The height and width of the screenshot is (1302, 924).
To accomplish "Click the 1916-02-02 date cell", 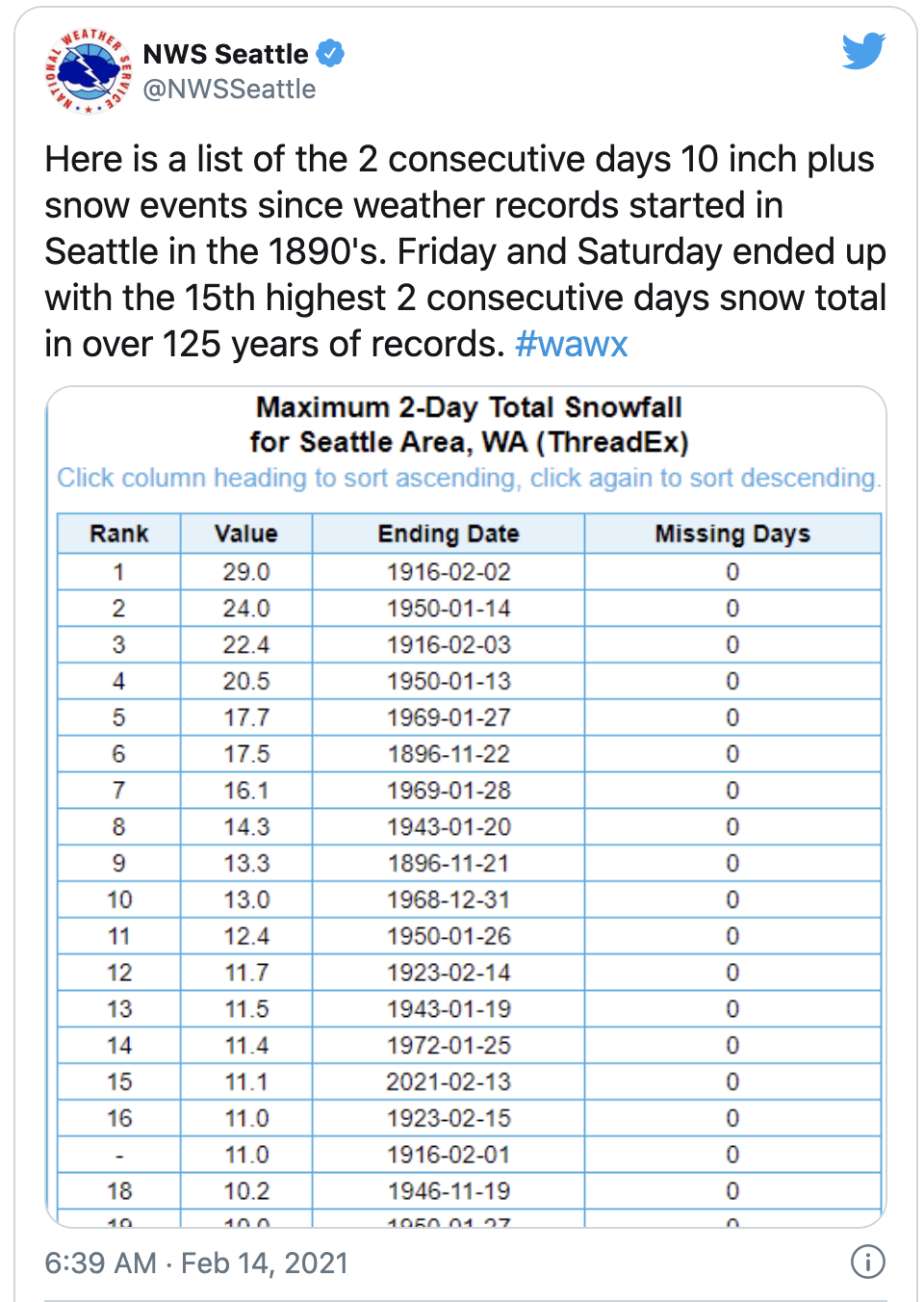I will 449,572.
